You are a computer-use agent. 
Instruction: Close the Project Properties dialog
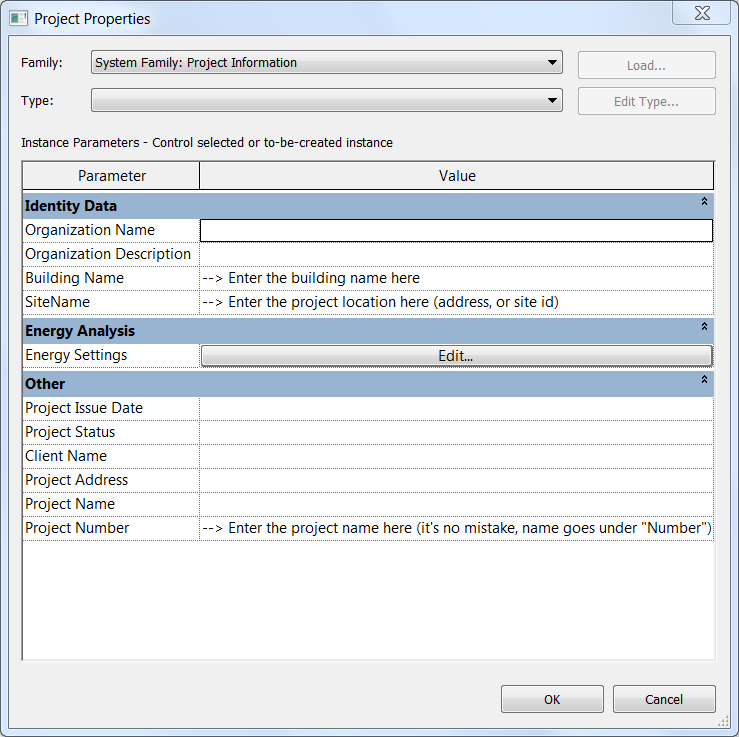[702, 13]
